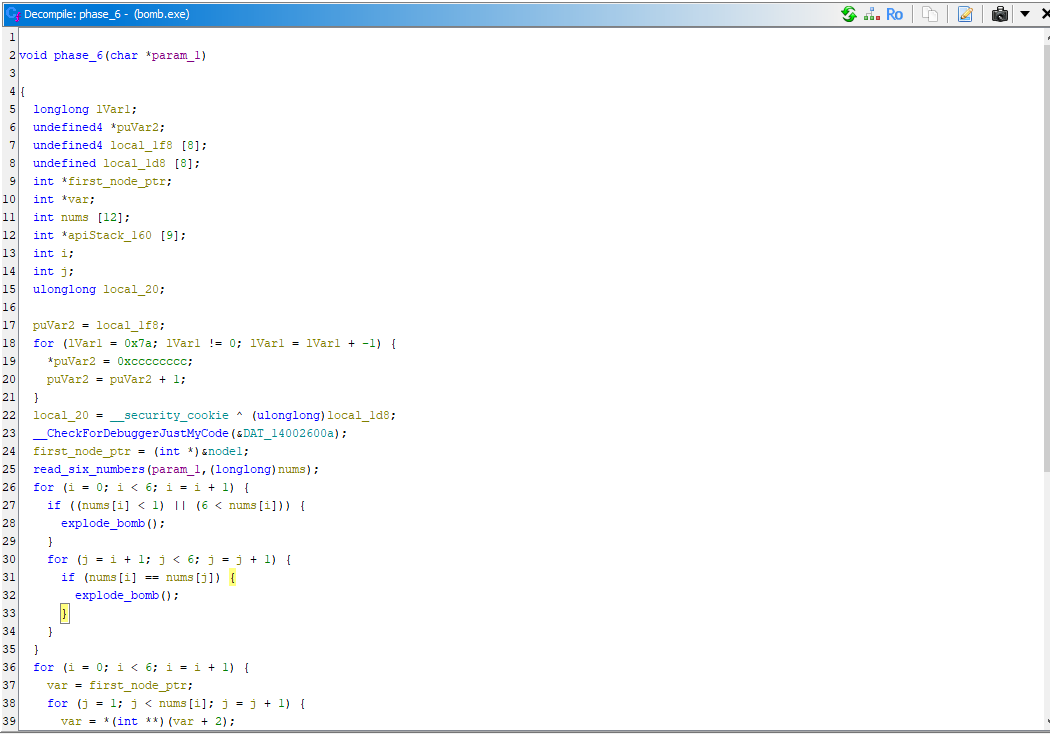Open the decompiler toolbar dropdown arrow menu
The width and height of the screenshot is (1050, 734).
pyautogui.click(x=1024, y=14)
